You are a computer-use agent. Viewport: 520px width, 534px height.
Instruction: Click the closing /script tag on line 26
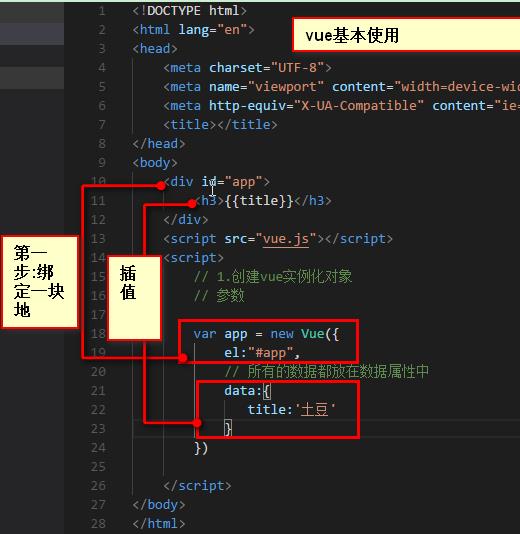pos(197,486)
